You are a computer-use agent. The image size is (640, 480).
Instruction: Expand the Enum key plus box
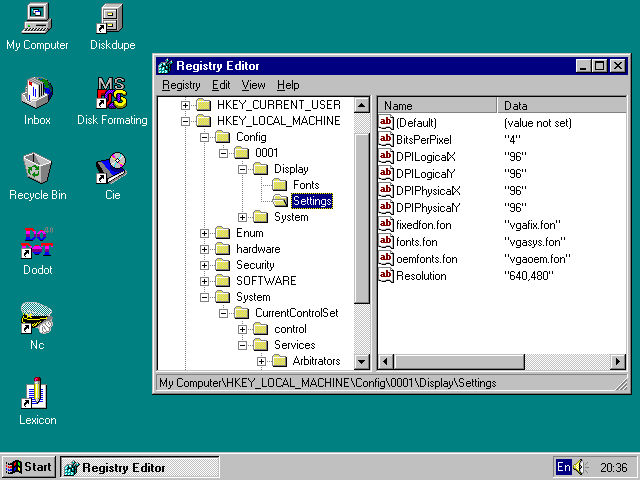click(204, 233)
